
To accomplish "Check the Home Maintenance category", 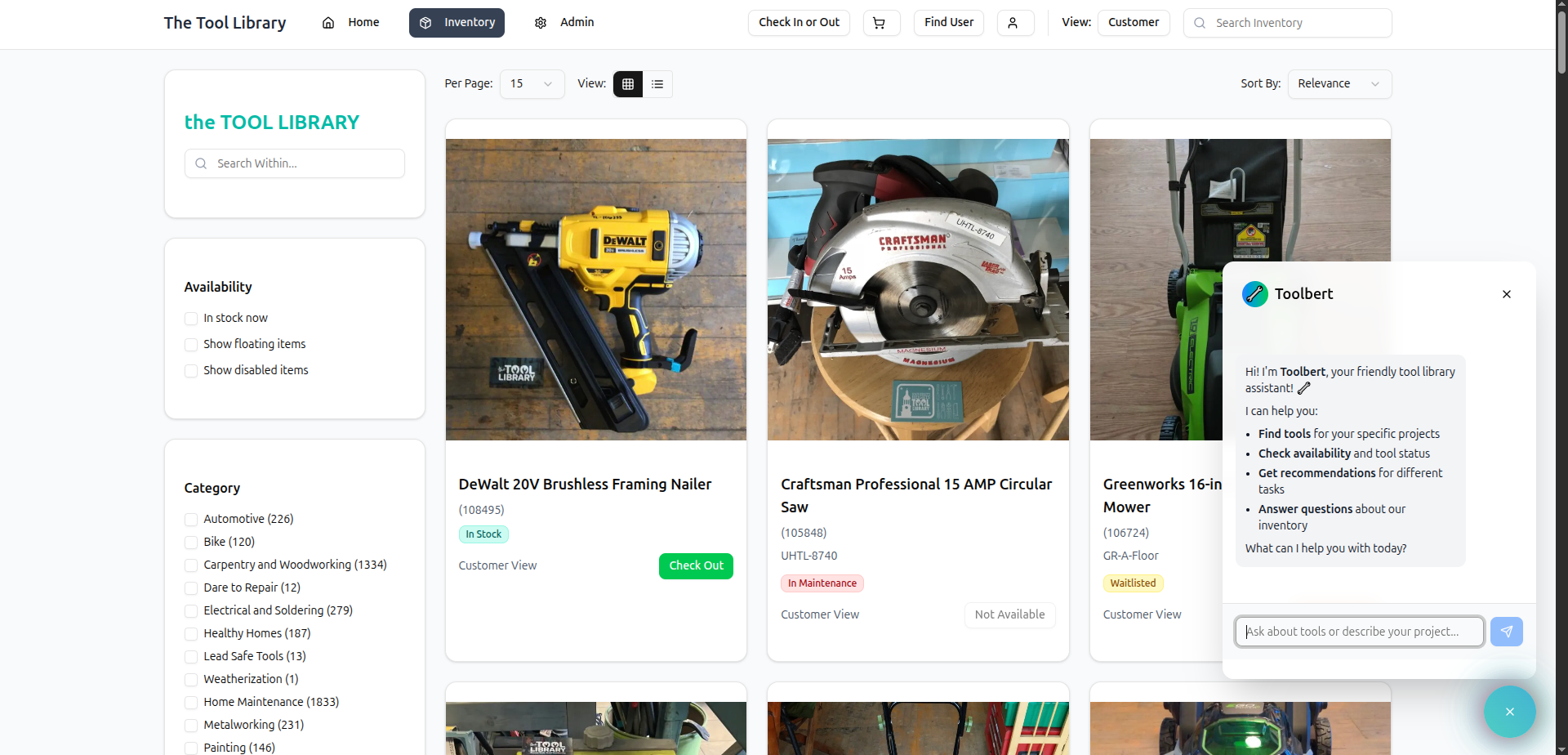I will click(191, 703).
